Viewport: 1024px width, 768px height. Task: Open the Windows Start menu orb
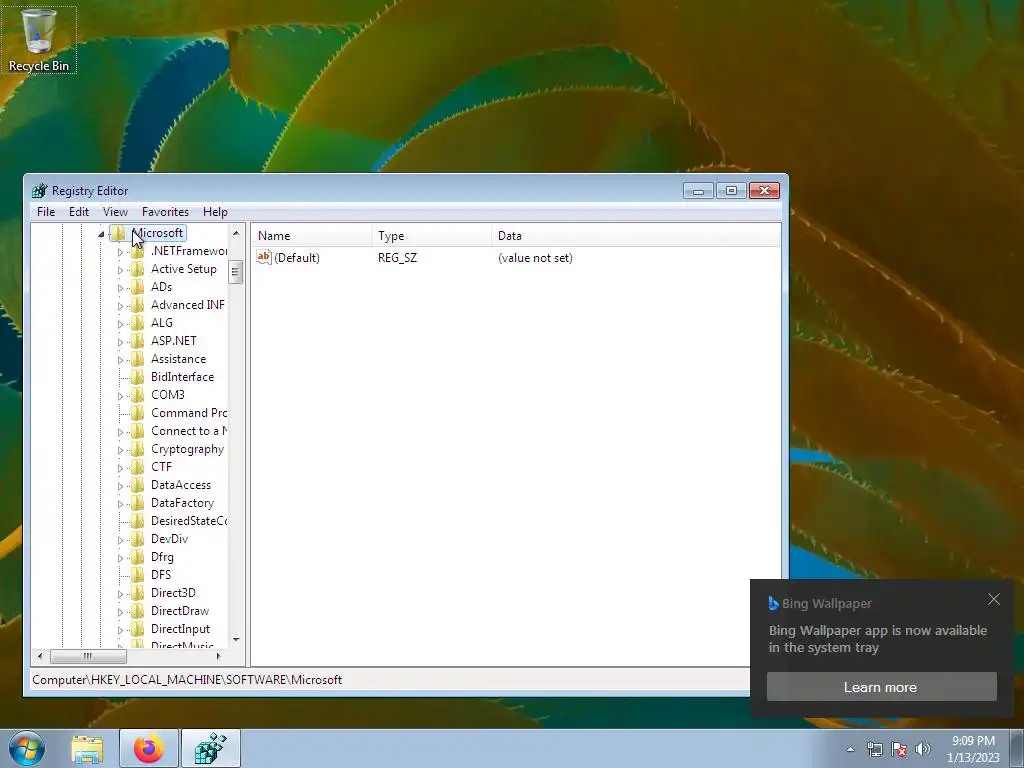(x=27, y=748)
